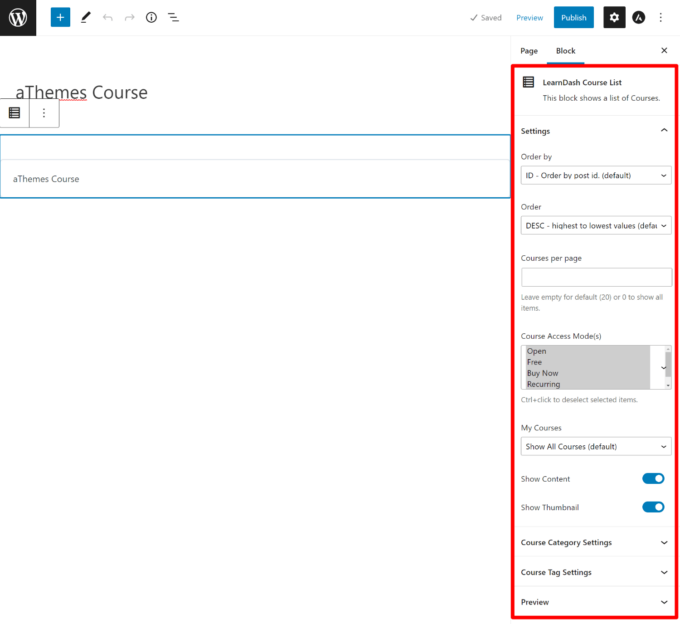This screenshot has height=624, width=680.
Task: Click the block toolbar Course List icon
Action: coord(14,113)
